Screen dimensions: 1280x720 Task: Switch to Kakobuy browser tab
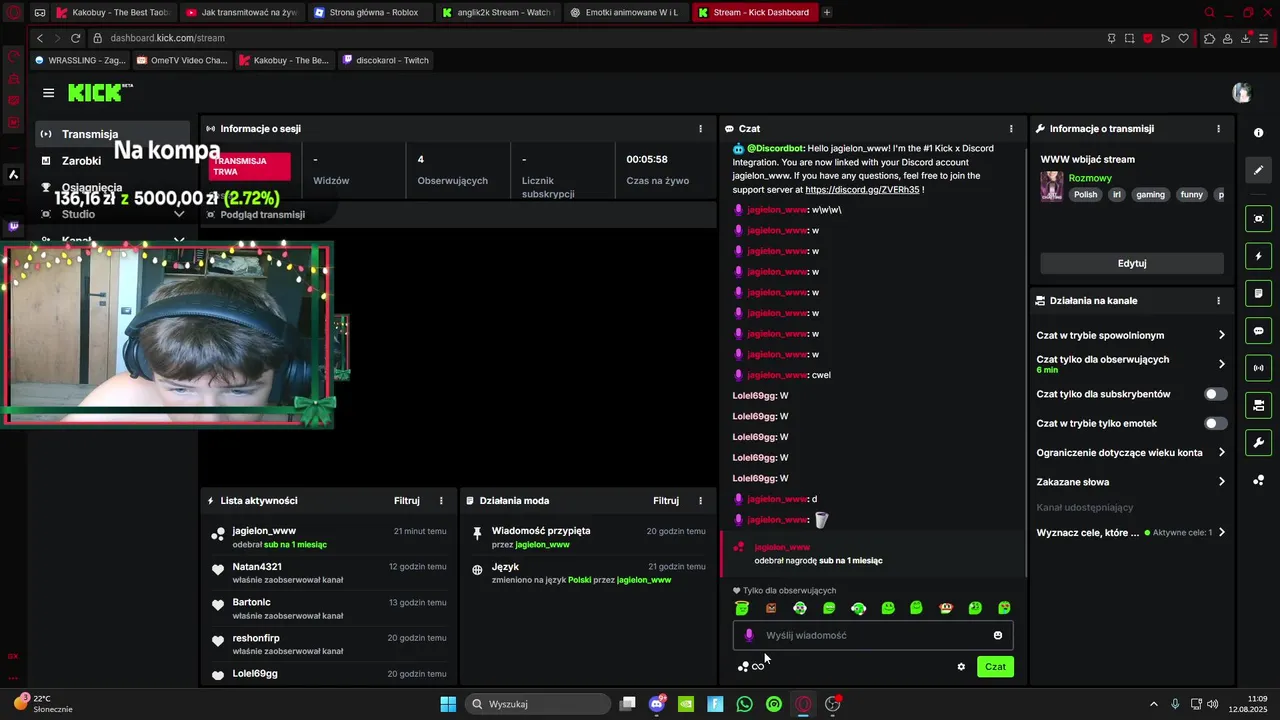[114, 12]
